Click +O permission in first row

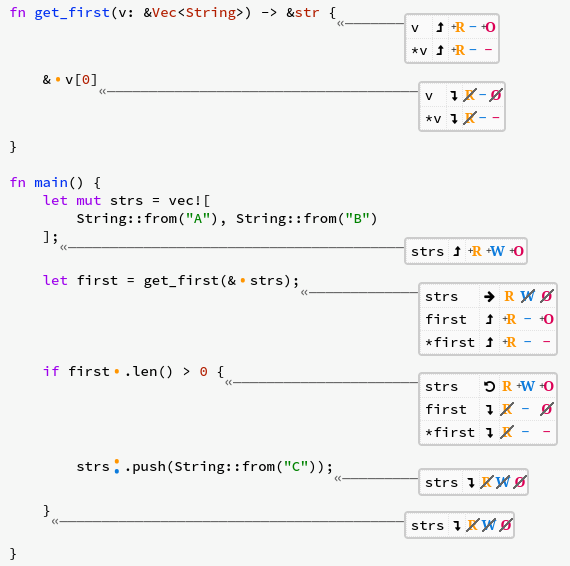click(547, 319)
